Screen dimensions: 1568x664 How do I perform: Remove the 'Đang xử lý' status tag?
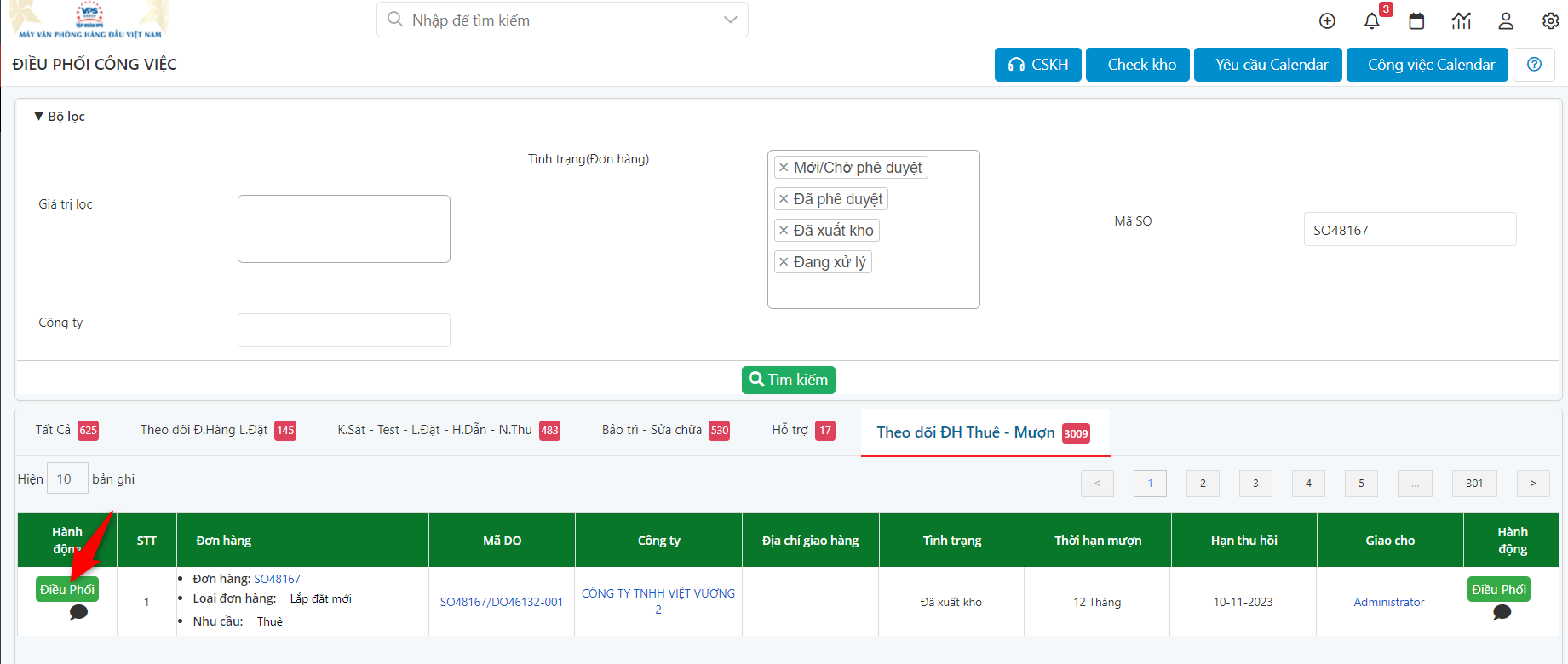[784, 262]
